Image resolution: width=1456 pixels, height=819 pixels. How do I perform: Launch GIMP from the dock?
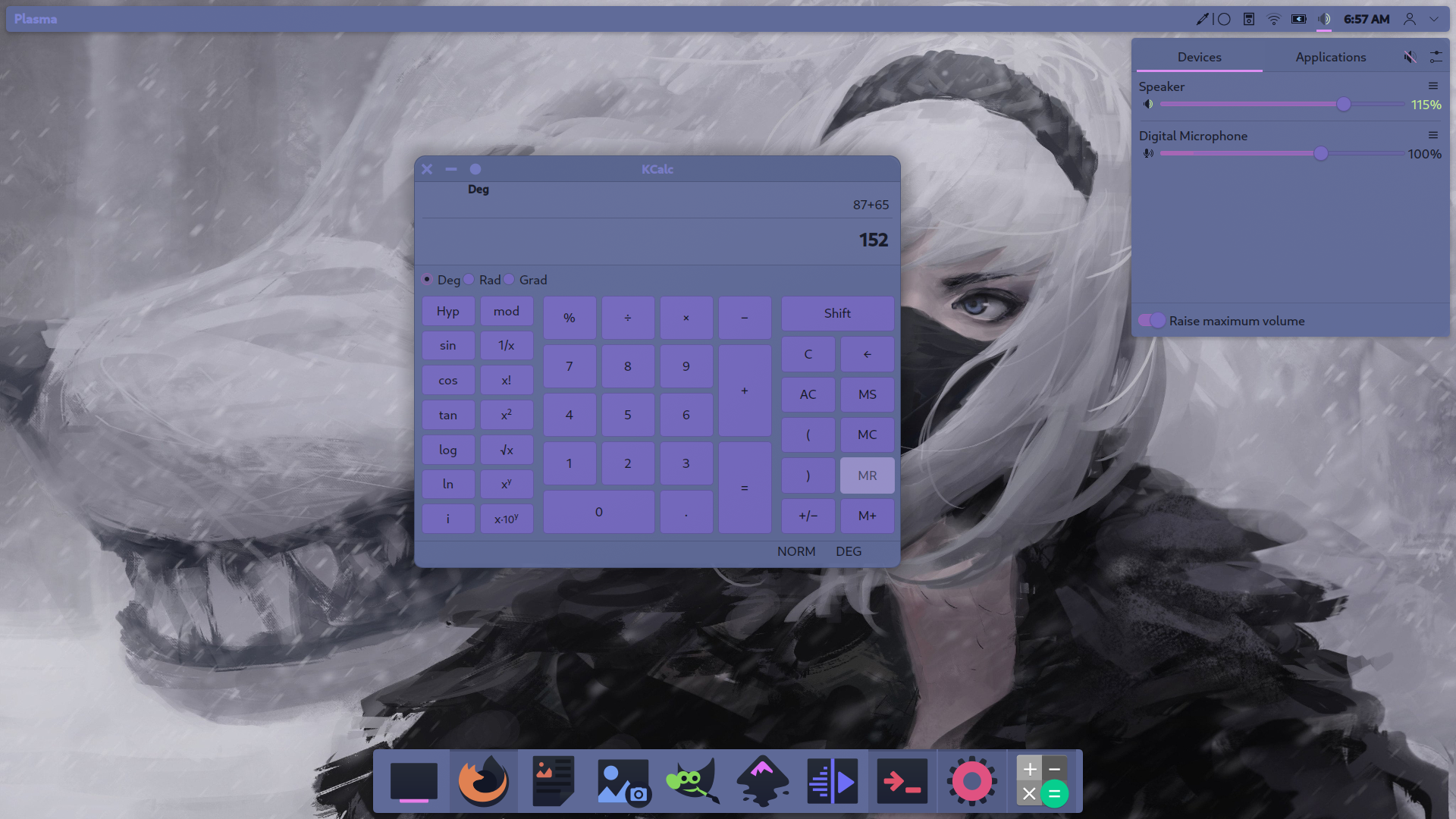pos(692,781)
